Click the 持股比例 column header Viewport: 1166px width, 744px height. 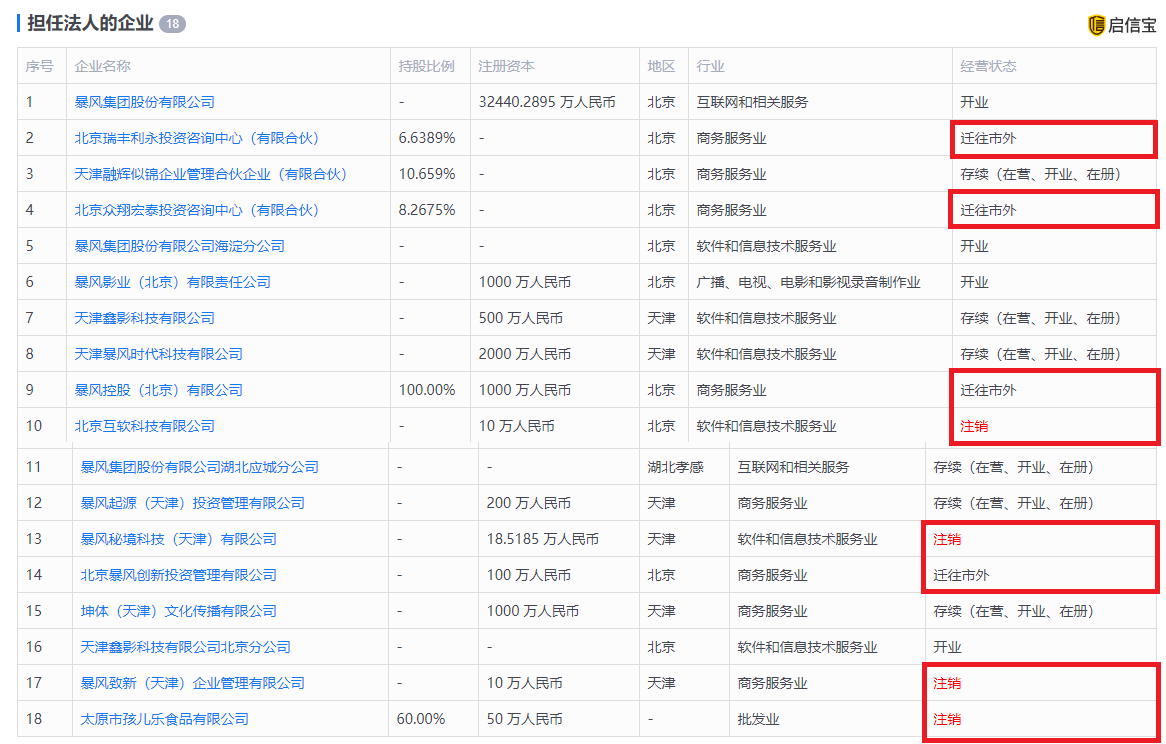point(426,66)
